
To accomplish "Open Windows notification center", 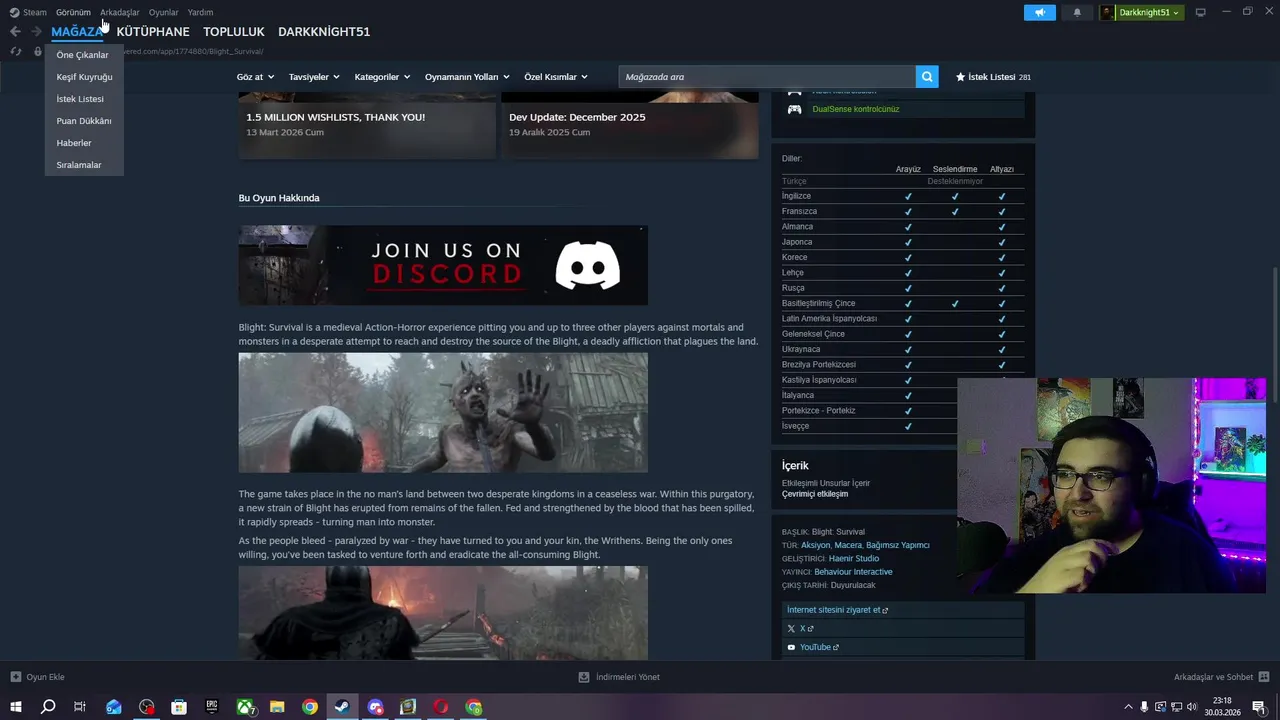I will coord(1259,707).
